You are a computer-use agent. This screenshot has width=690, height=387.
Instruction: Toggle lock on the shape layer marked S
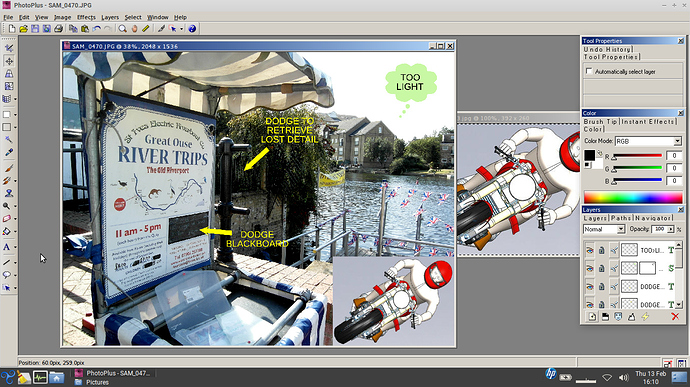point(602,268)
